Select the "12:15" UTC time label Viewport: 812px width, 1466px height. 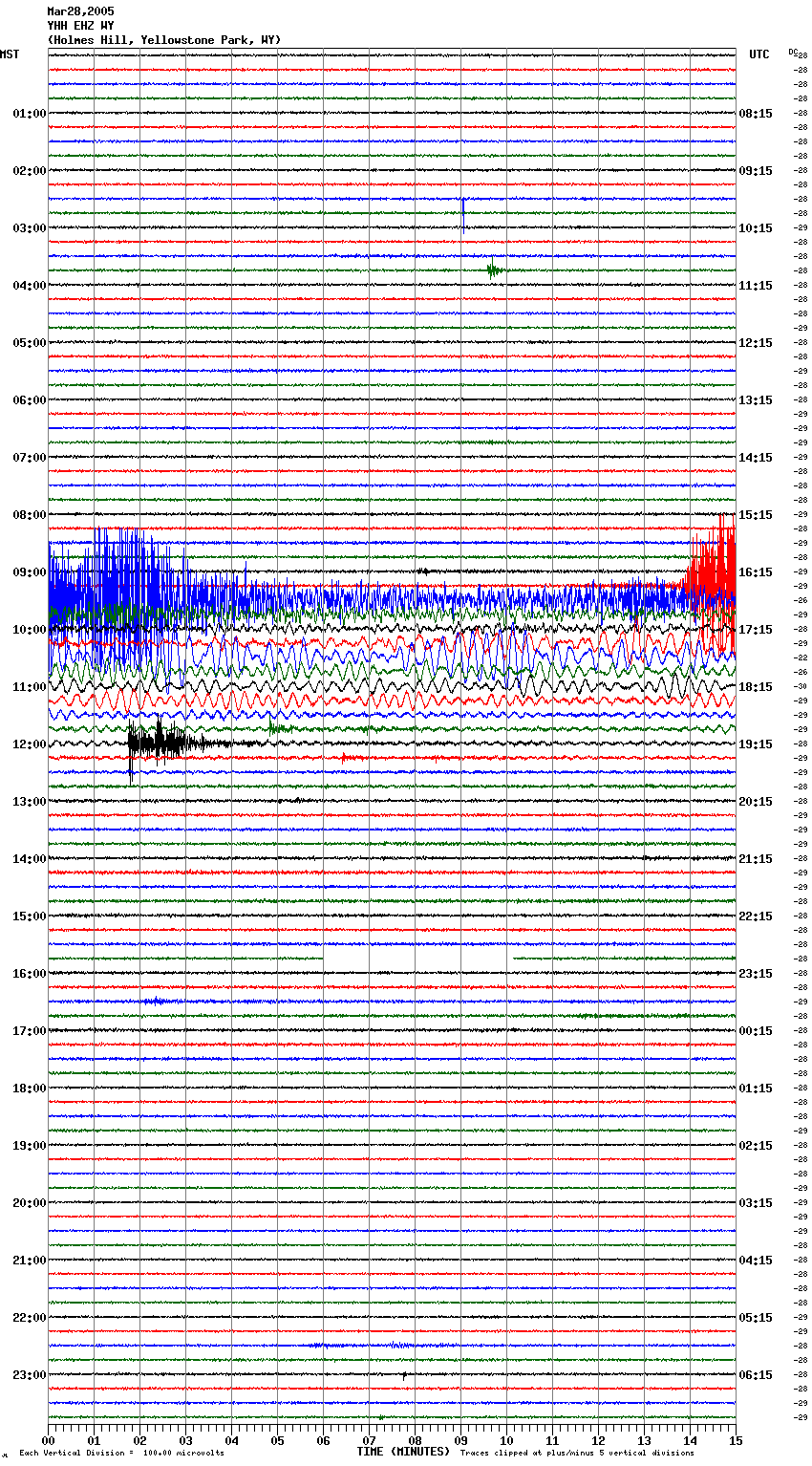tap(756, 343)
